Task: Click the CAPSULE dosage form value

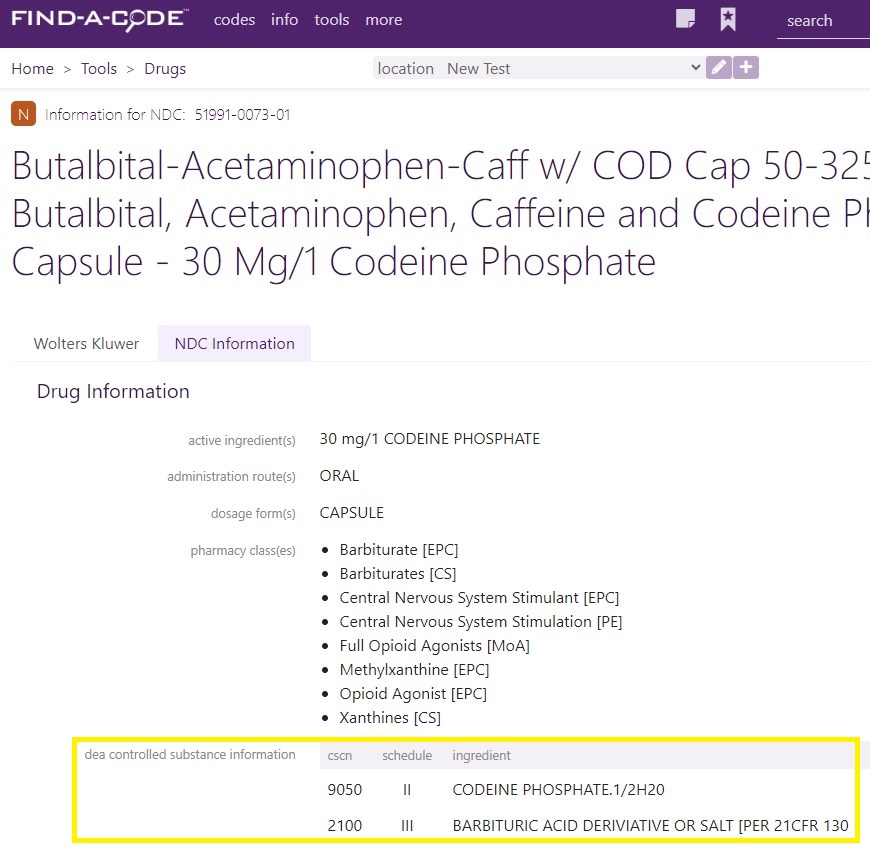Action: click(351, 513)
